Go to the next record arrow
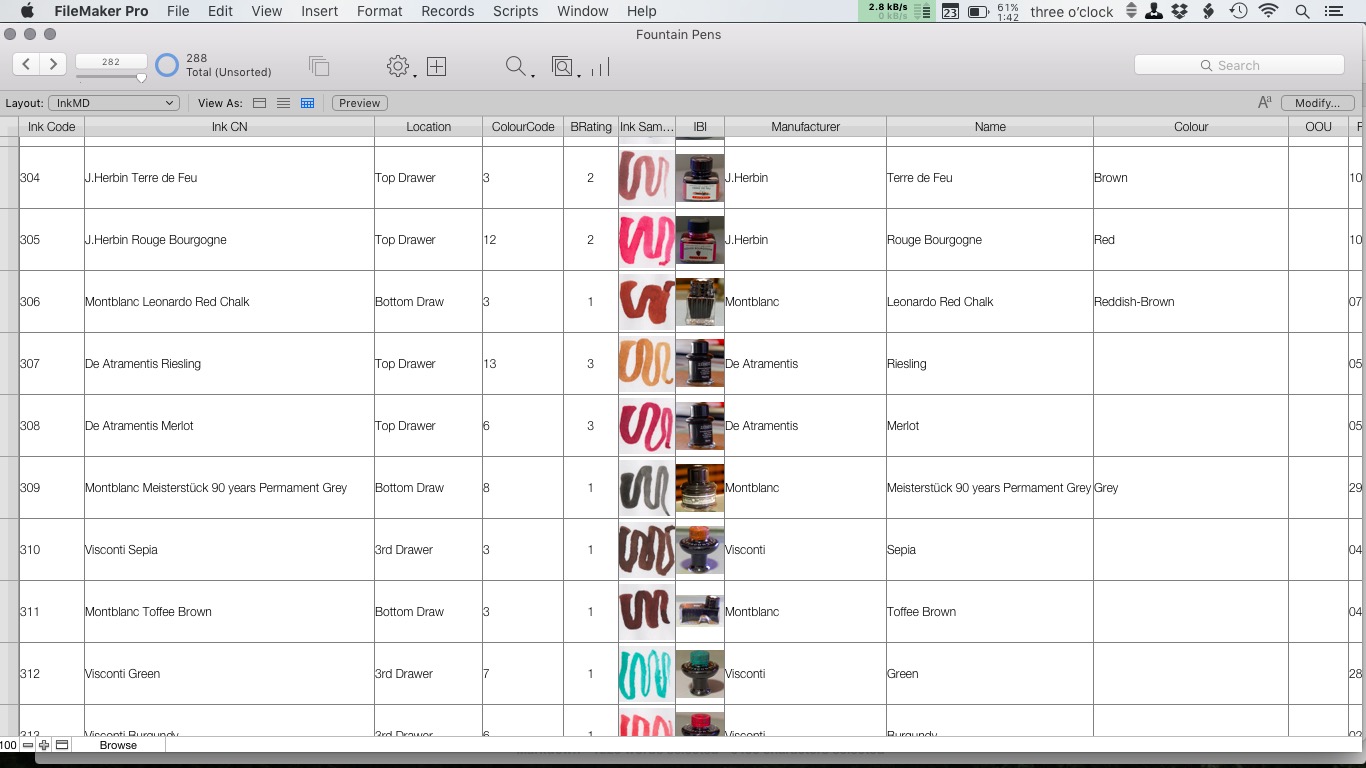 click(53, 64)
